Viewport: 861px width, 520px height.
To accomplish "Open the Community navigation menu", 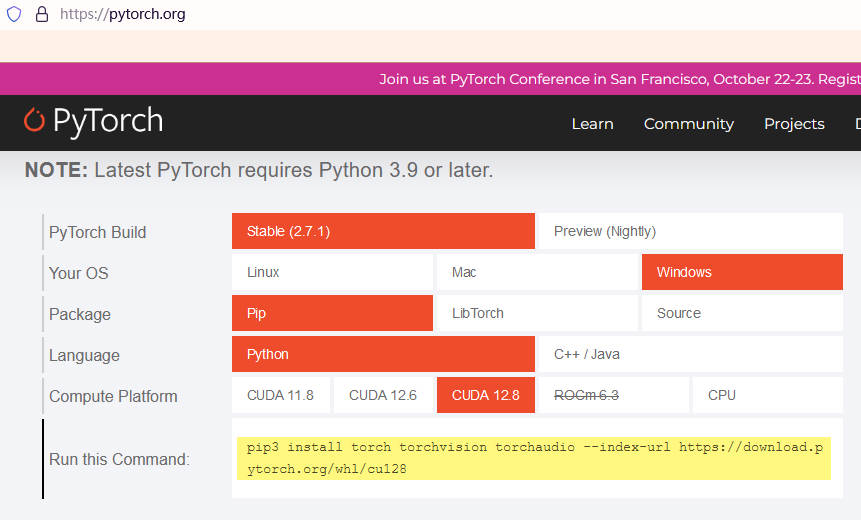I will coord(689,124).
